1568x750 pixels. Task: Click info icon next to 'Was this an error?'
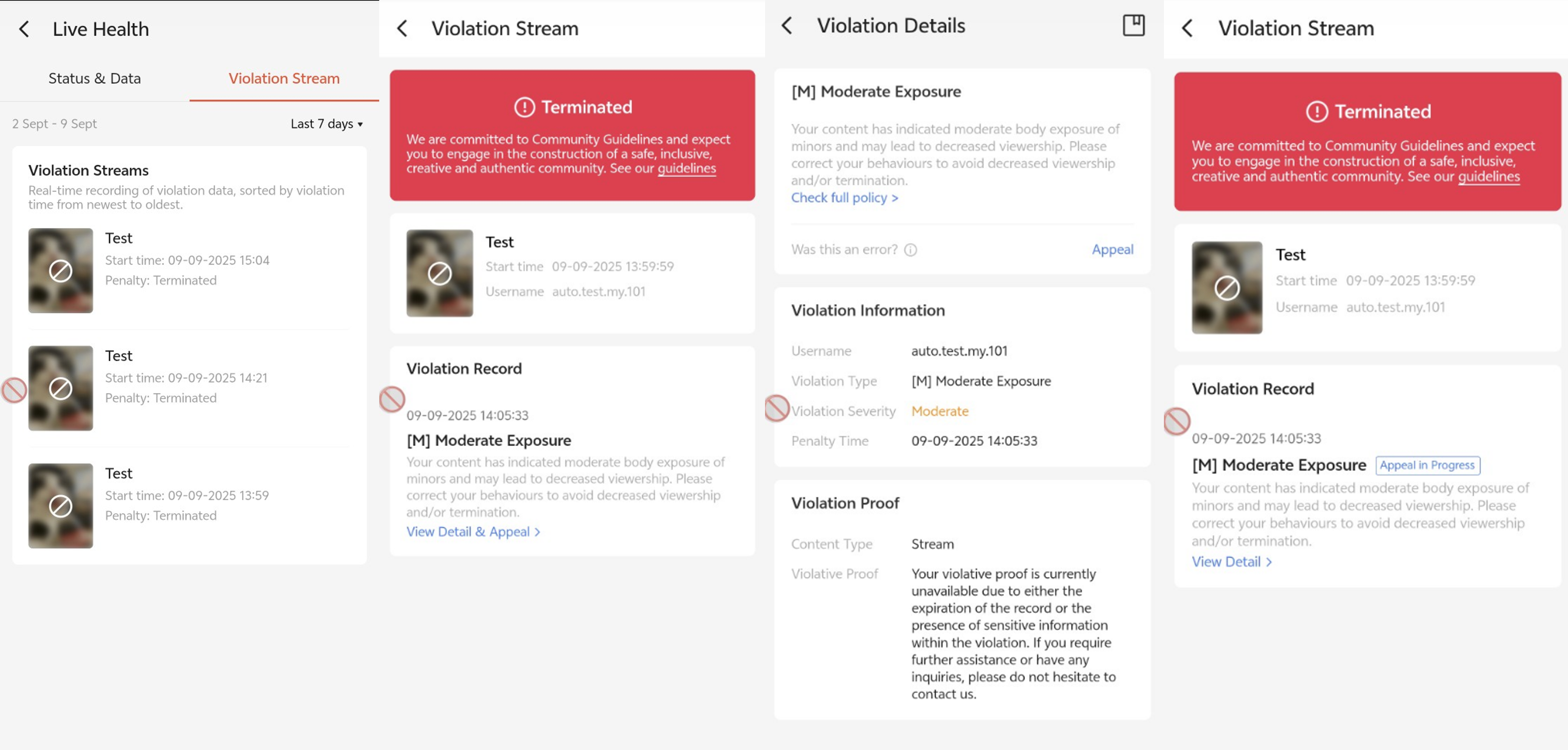point(910,250)
